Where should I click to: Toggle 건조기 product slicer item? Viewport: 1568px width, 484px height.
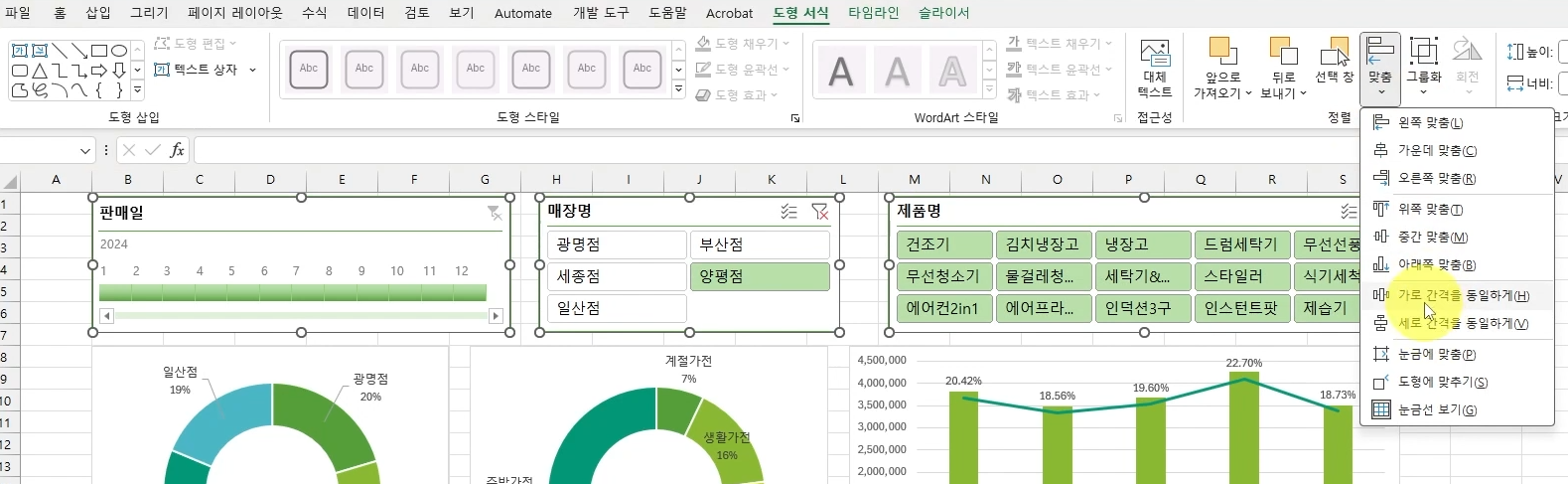(x=944, y=244)
